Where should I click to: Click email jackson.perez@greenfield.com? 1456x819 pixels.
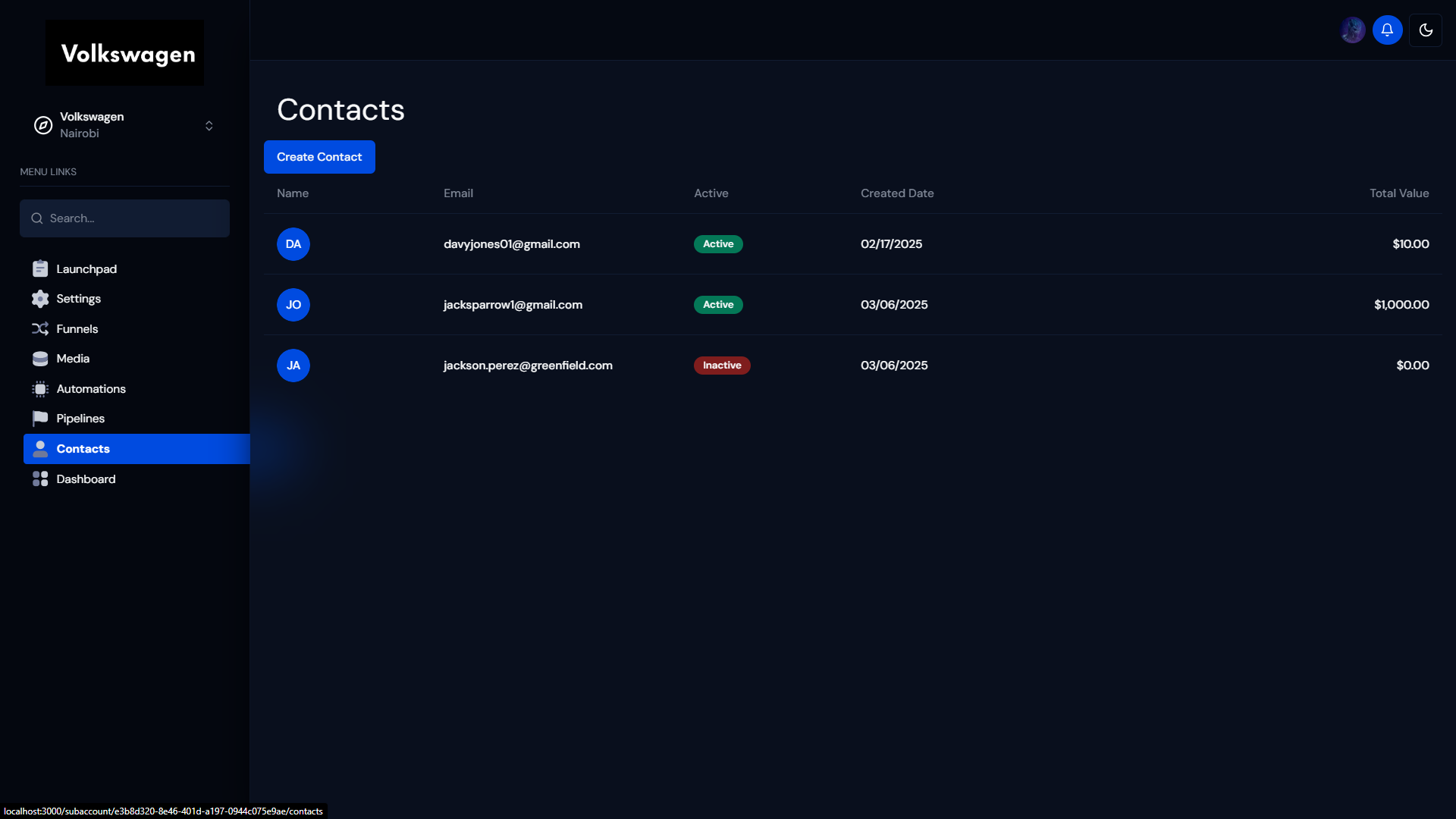click(x=528, y=366)
